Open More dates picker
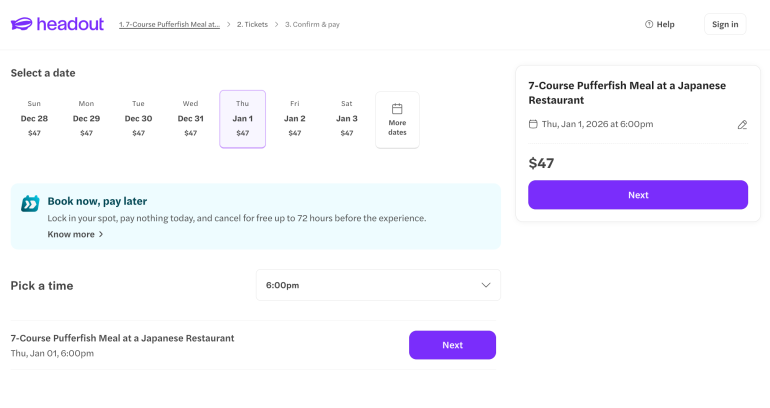Viewport: 770px width, 408px height. tap(397, 120)
